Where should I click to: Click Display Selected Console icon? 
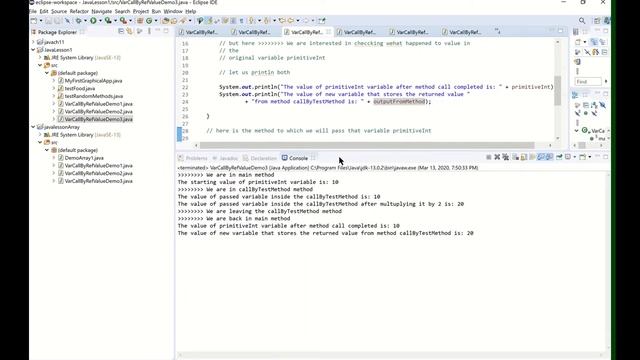(x=568, y=157)
